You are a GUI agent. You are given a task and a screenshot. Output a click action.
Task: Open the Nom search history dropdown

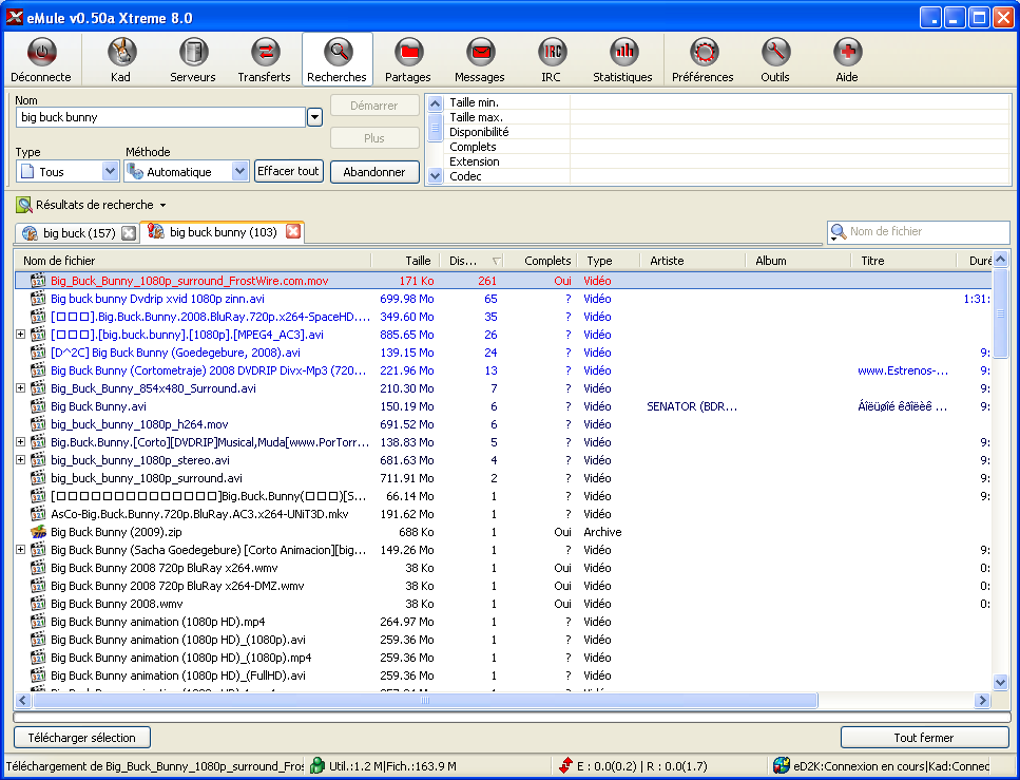[314, 117]
